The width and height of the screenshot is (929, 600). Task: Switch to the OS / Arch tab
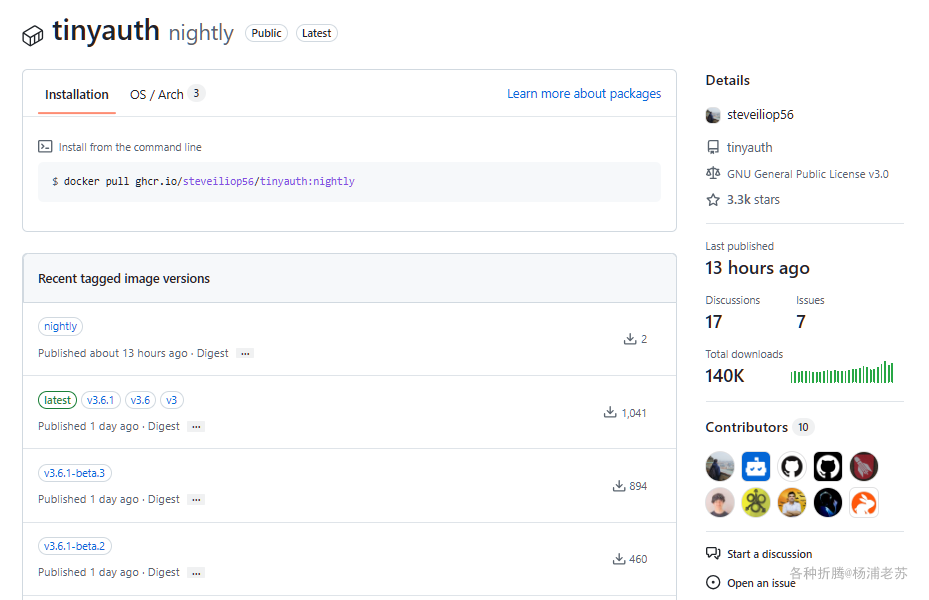pyautogui.click(x=167, y=94)
